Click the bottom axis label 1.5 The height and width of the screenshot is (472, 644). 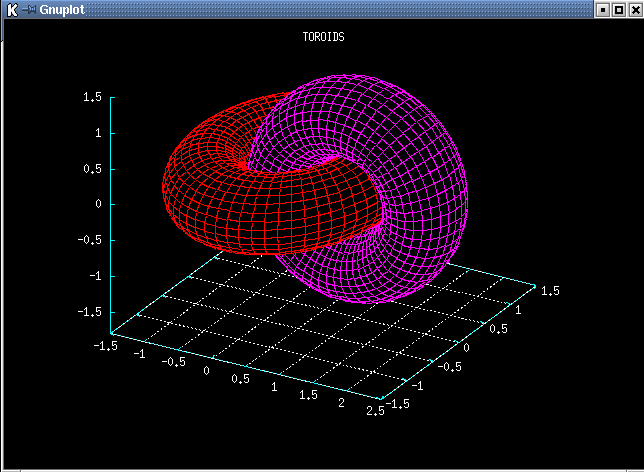pos(308,395)
